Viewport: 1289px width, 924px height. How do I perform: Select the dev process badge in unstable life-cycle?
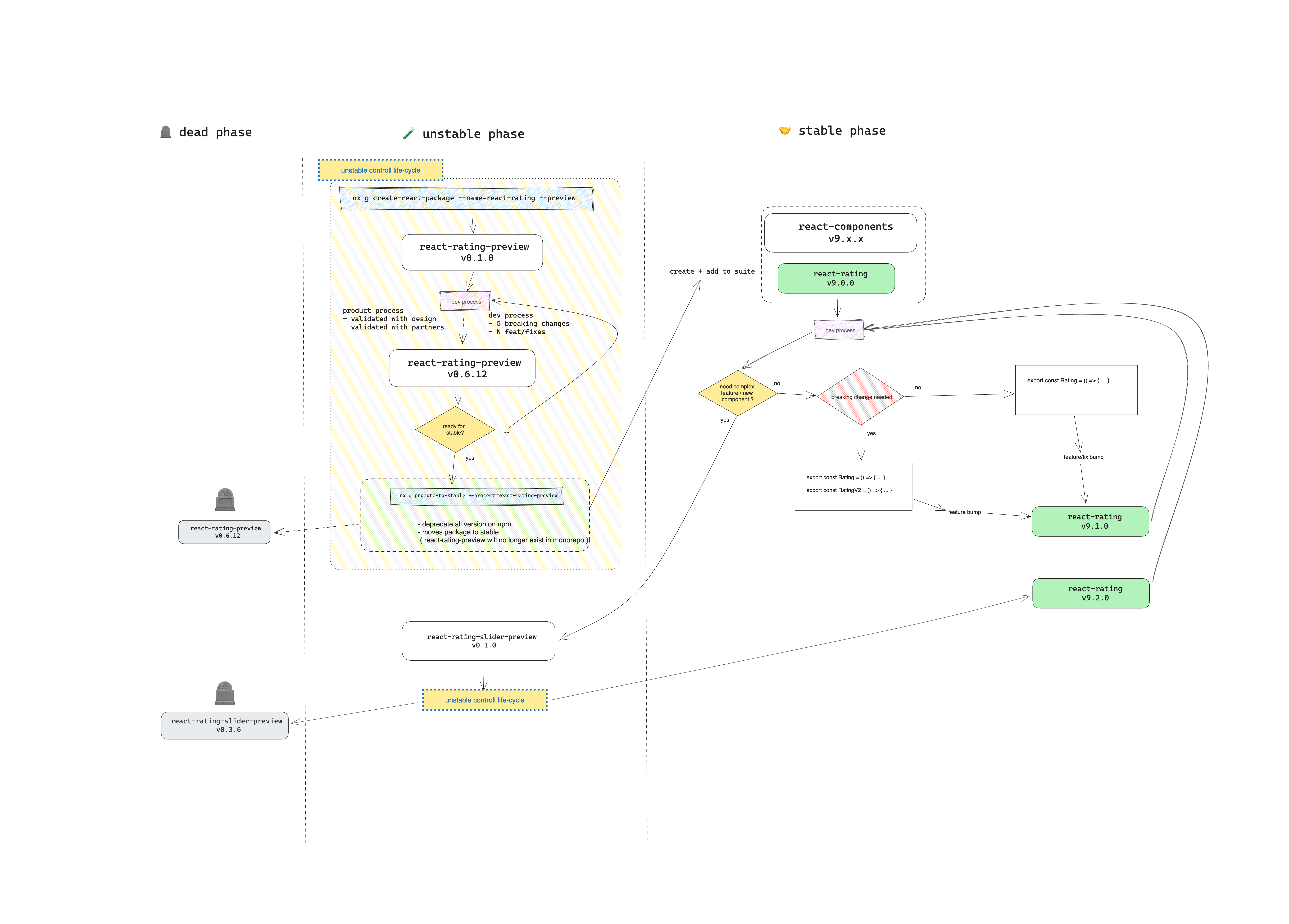tap(465, 301)
